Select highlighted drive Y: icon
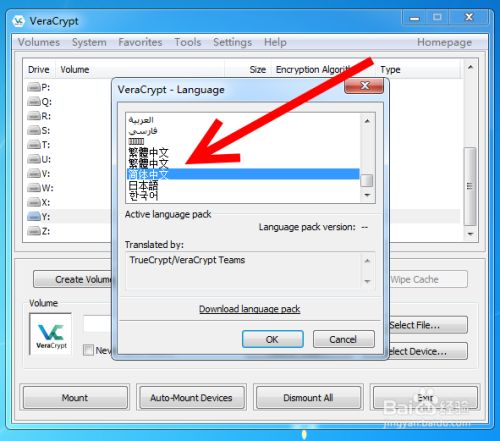This screenshot has width=500, height=441. coord(34,217)
